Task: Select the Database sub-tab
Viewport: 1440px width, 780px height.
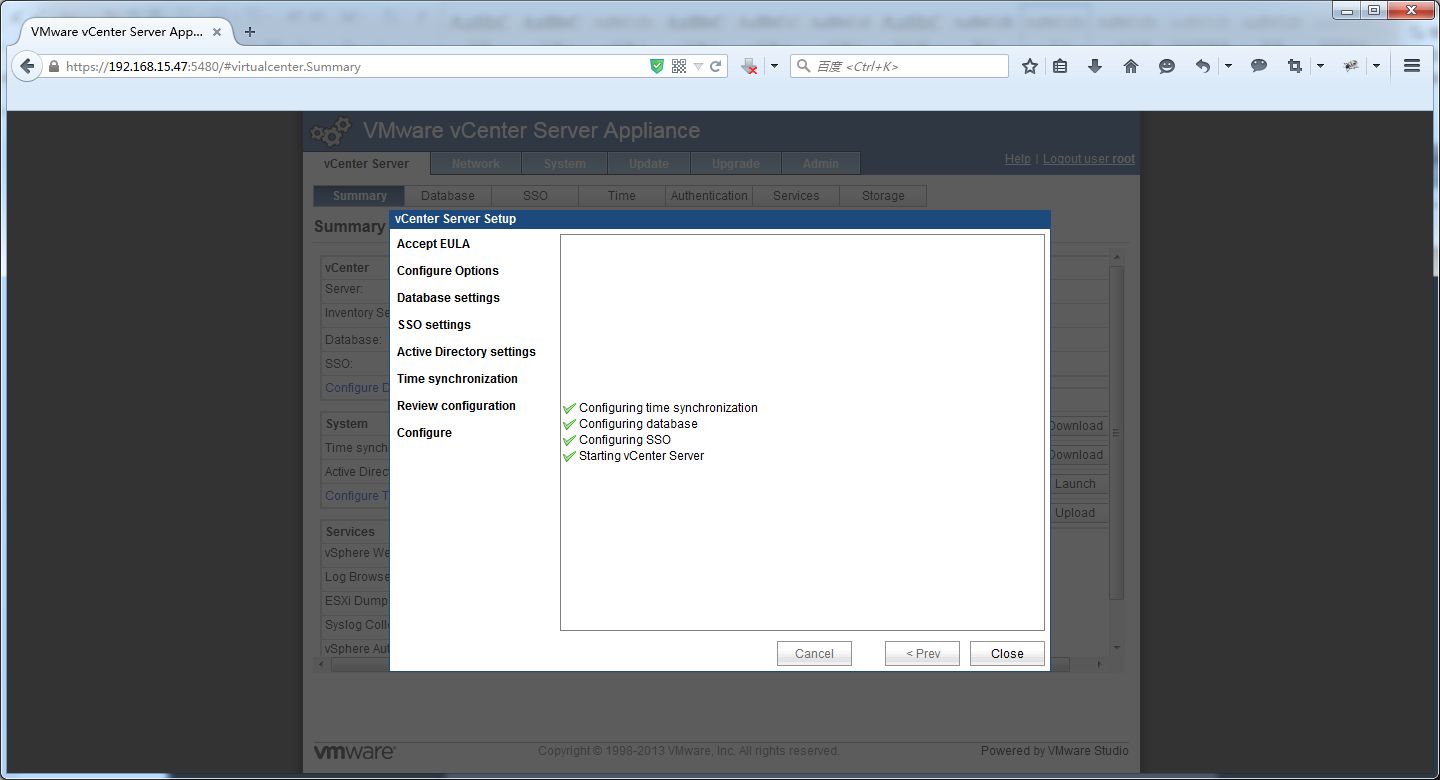Action: [x=448, y=196]
